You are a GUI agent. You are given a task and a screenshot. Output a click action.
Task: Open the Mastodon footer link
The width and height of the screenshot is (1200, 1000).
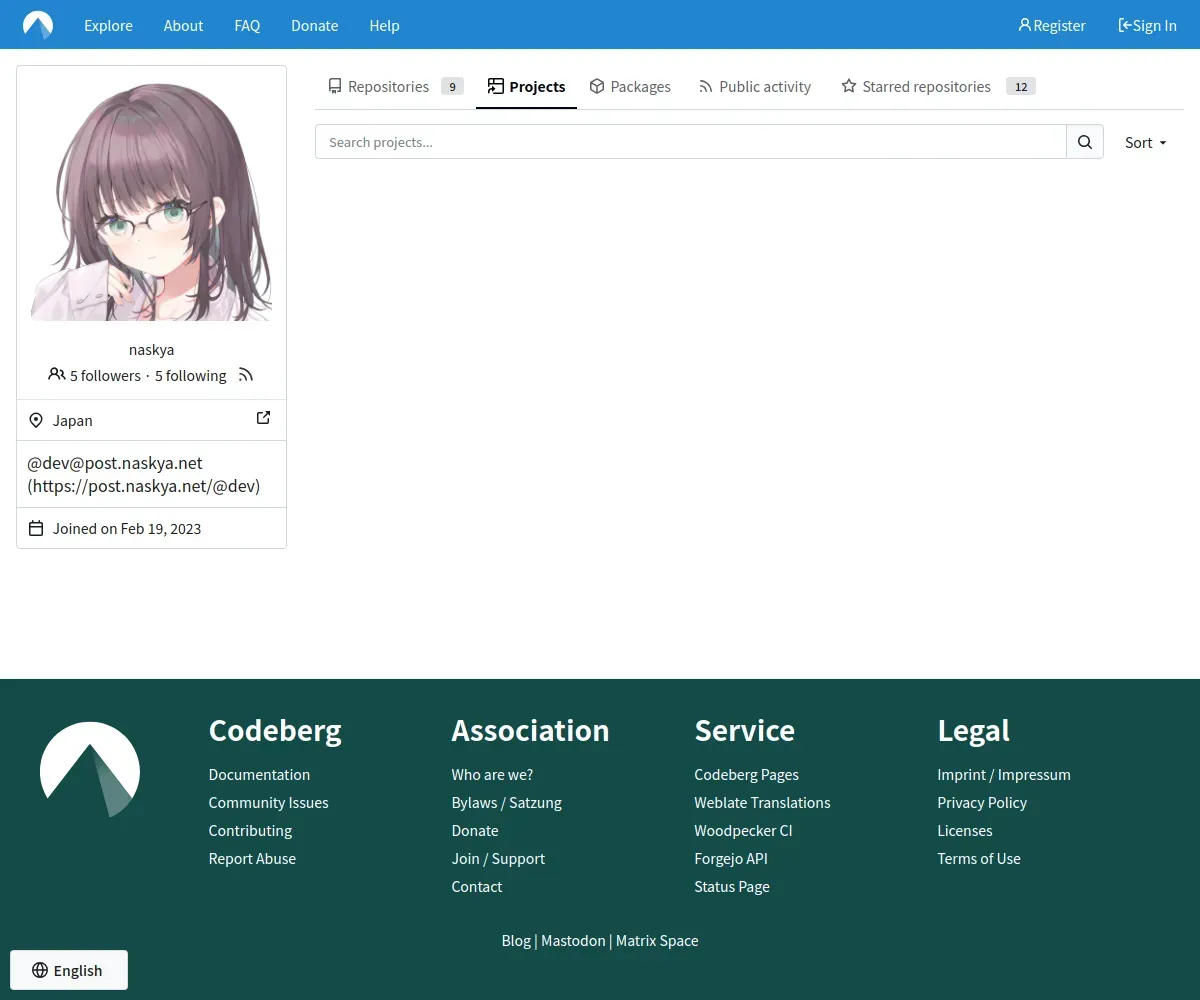tap(573, 940)
